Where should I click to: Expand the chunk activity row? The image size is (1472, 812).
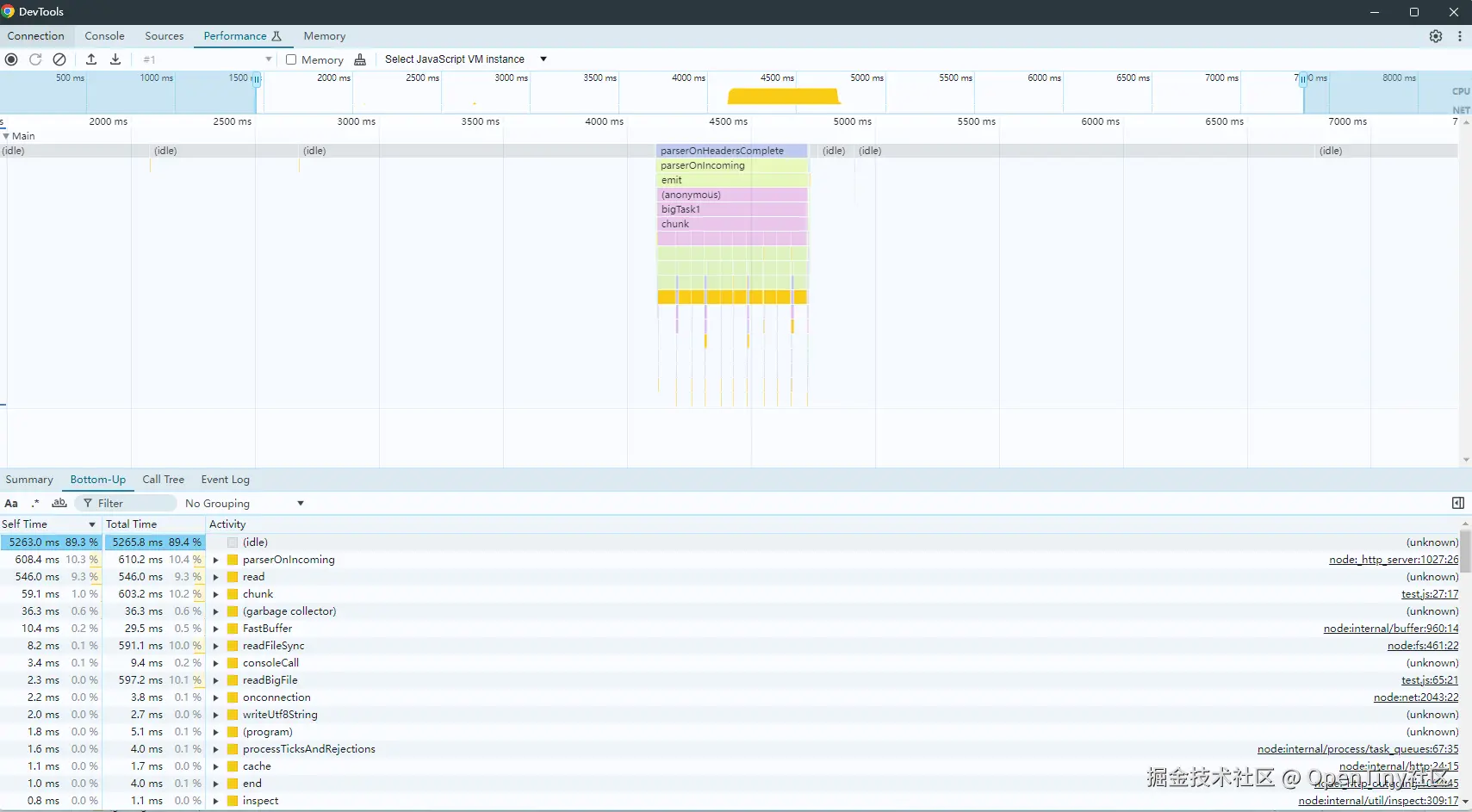(x=216, y=594)
